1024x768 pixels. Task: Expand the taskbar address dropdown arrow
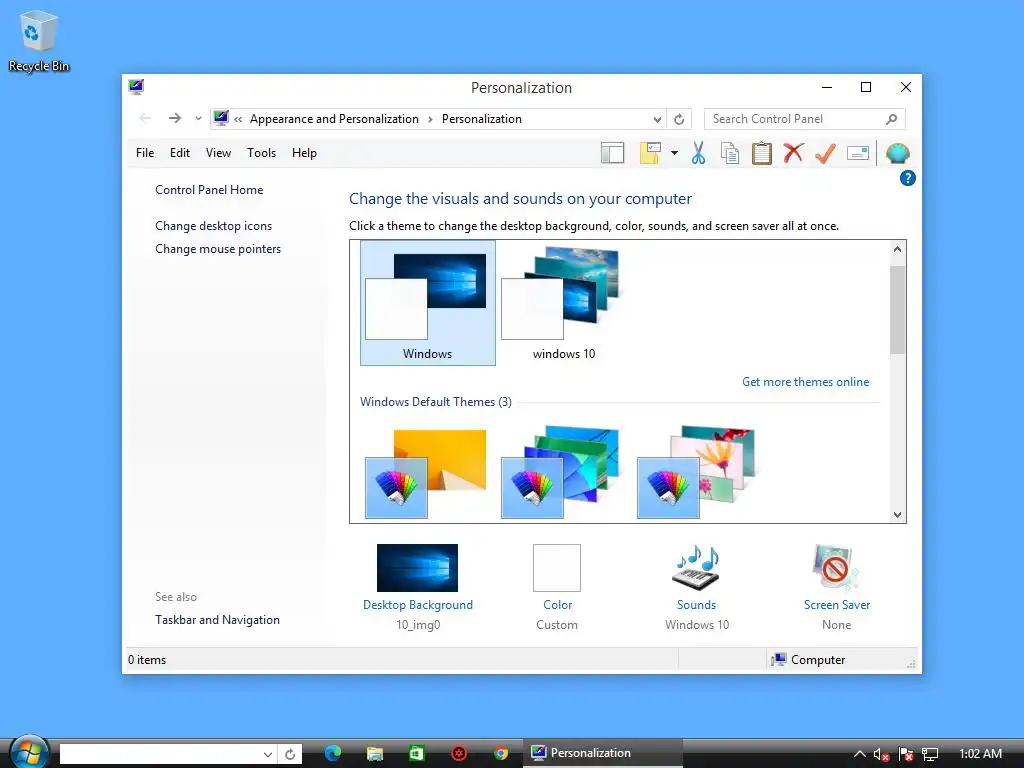[268, 754]
